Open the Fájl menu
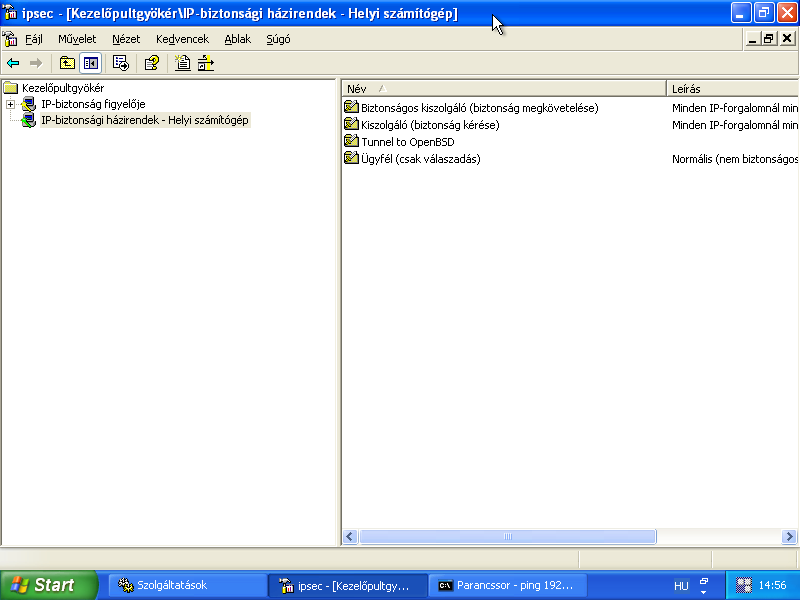This screenshot has width=800, height=600. (34, 39)
